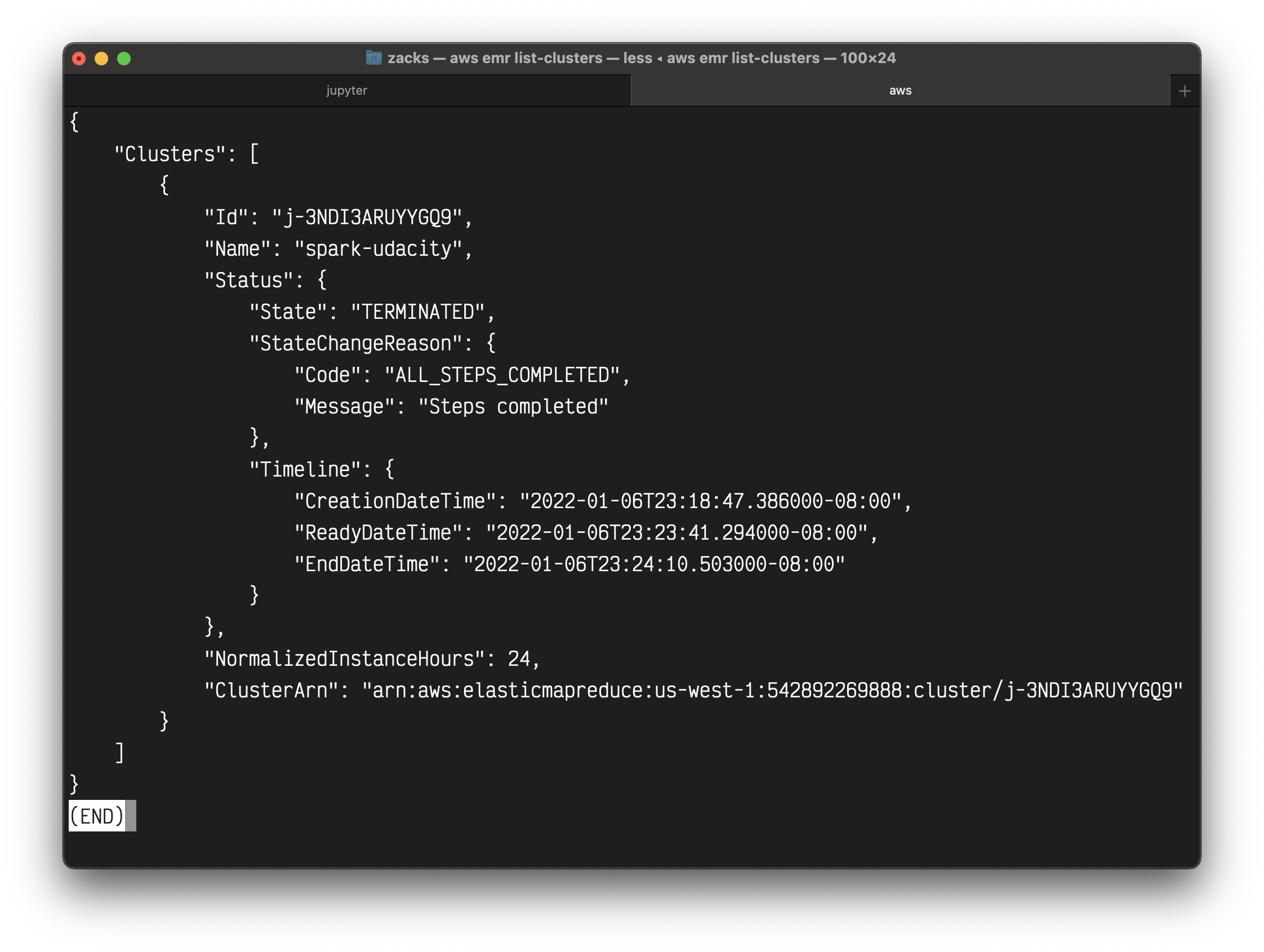Click the highlighted (END) pager prompt
This screenshot has width=1264, height=952.
[x=96, y=816]
